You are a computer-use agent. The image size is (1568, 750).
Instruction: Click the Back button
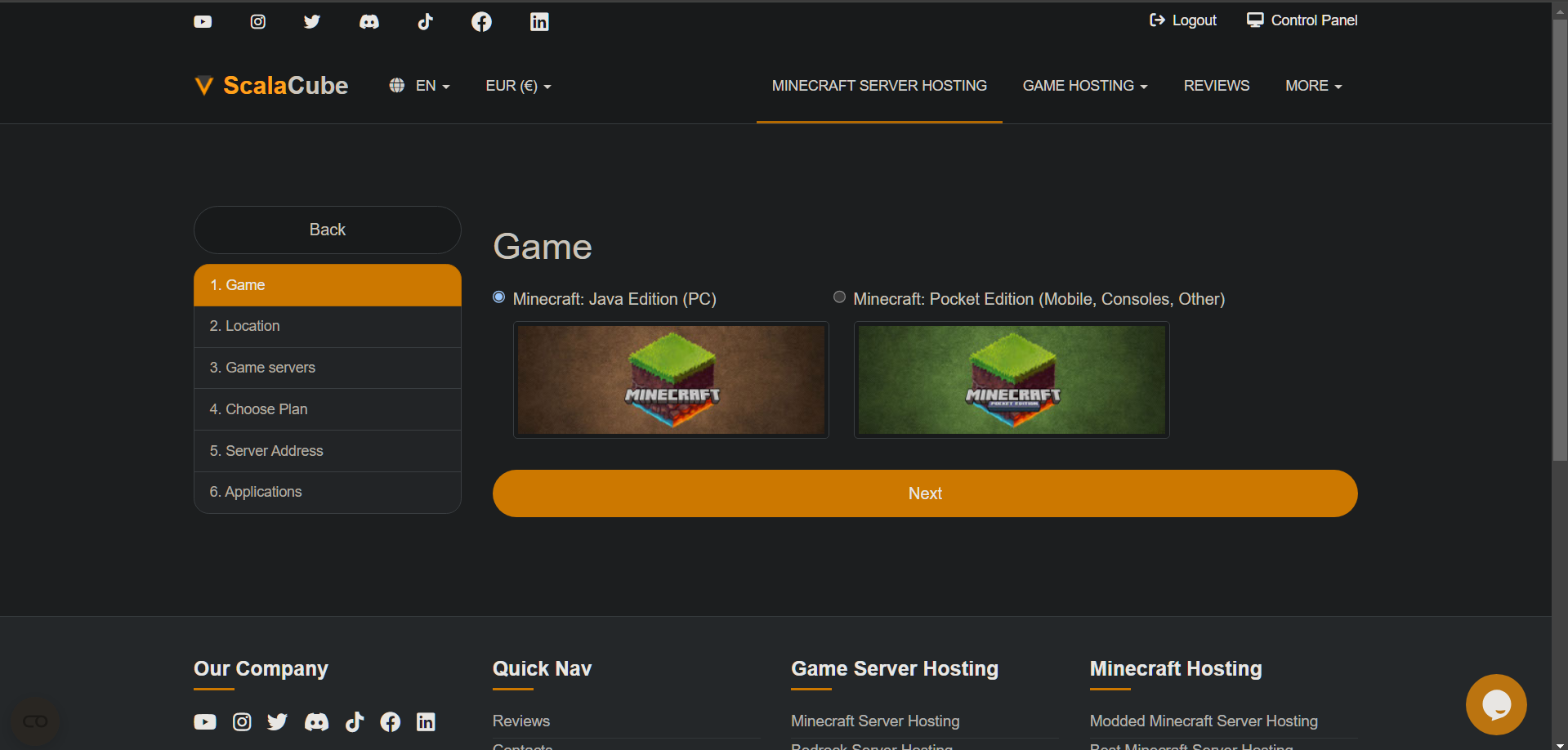tap(328, 230)
